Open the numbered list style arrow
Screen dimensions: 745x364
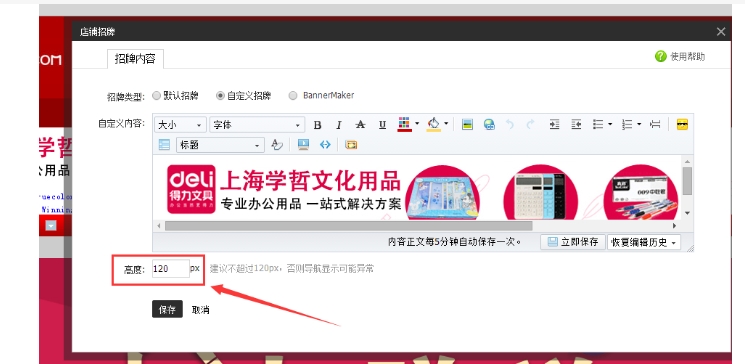click(x=639, y=125)
